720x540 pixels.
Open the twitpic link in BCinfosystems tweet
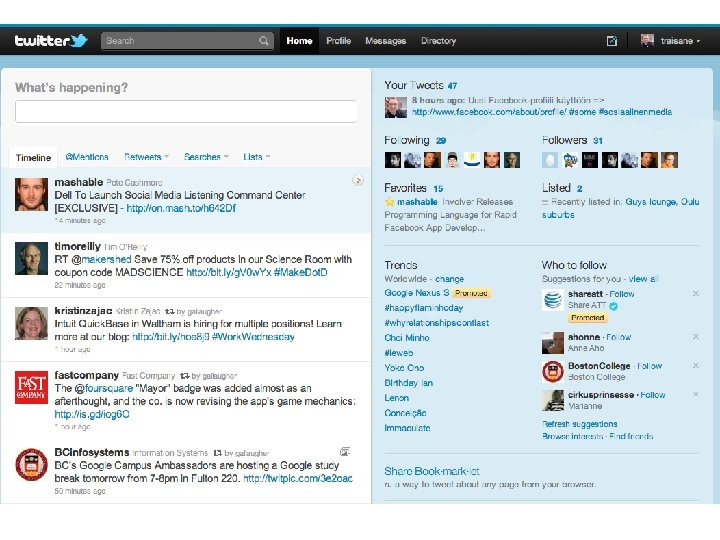pos(298,478)
